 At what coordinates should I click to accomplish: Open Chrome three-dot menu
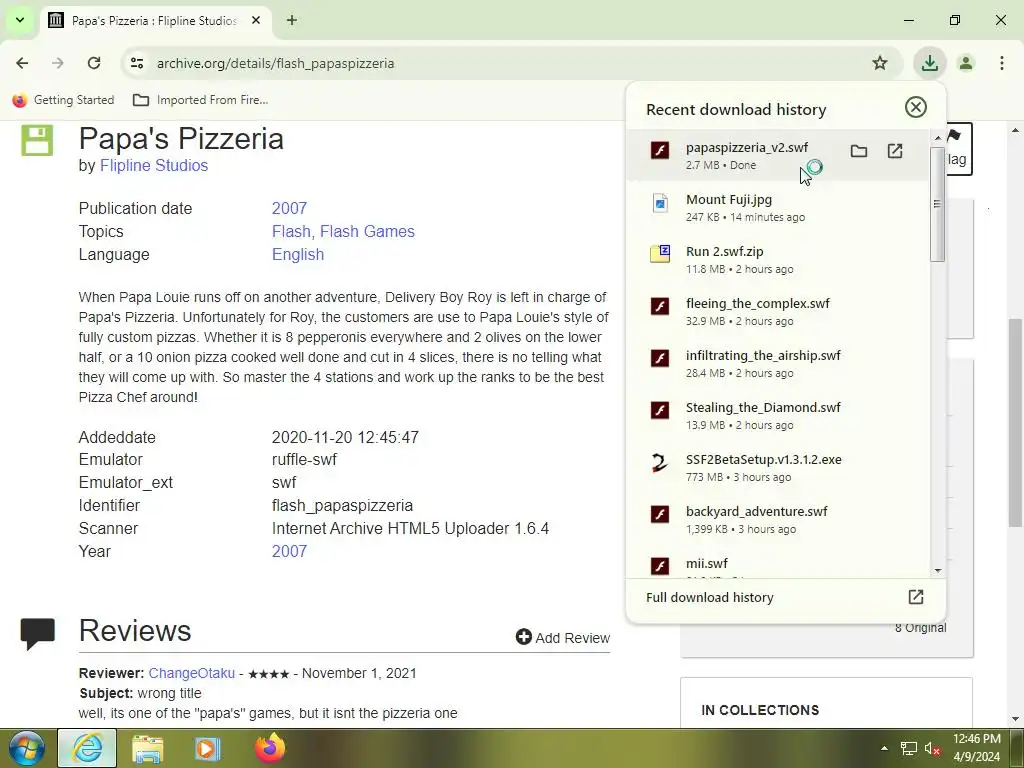pos(1001,63)
